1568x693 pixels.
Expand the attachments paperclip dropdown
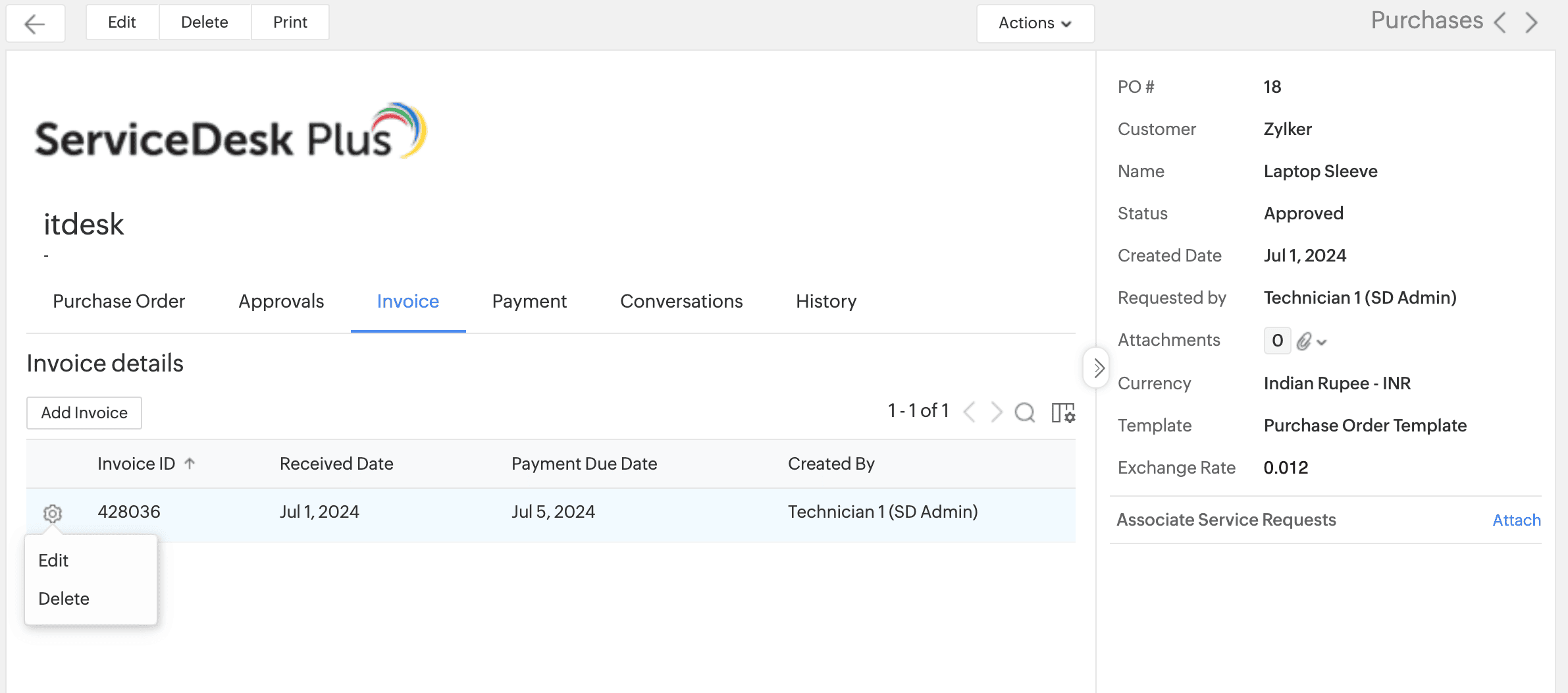(x=1311, y=341)
